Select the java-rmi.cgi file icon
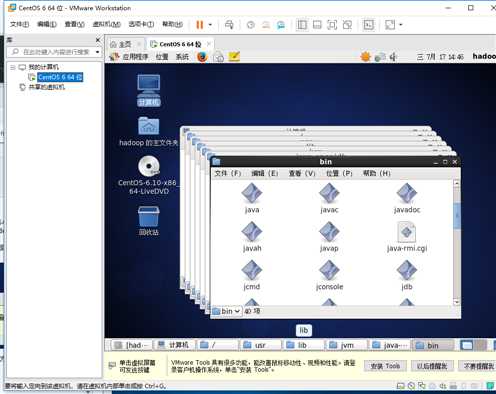496x394 pixels. [407, 237]
